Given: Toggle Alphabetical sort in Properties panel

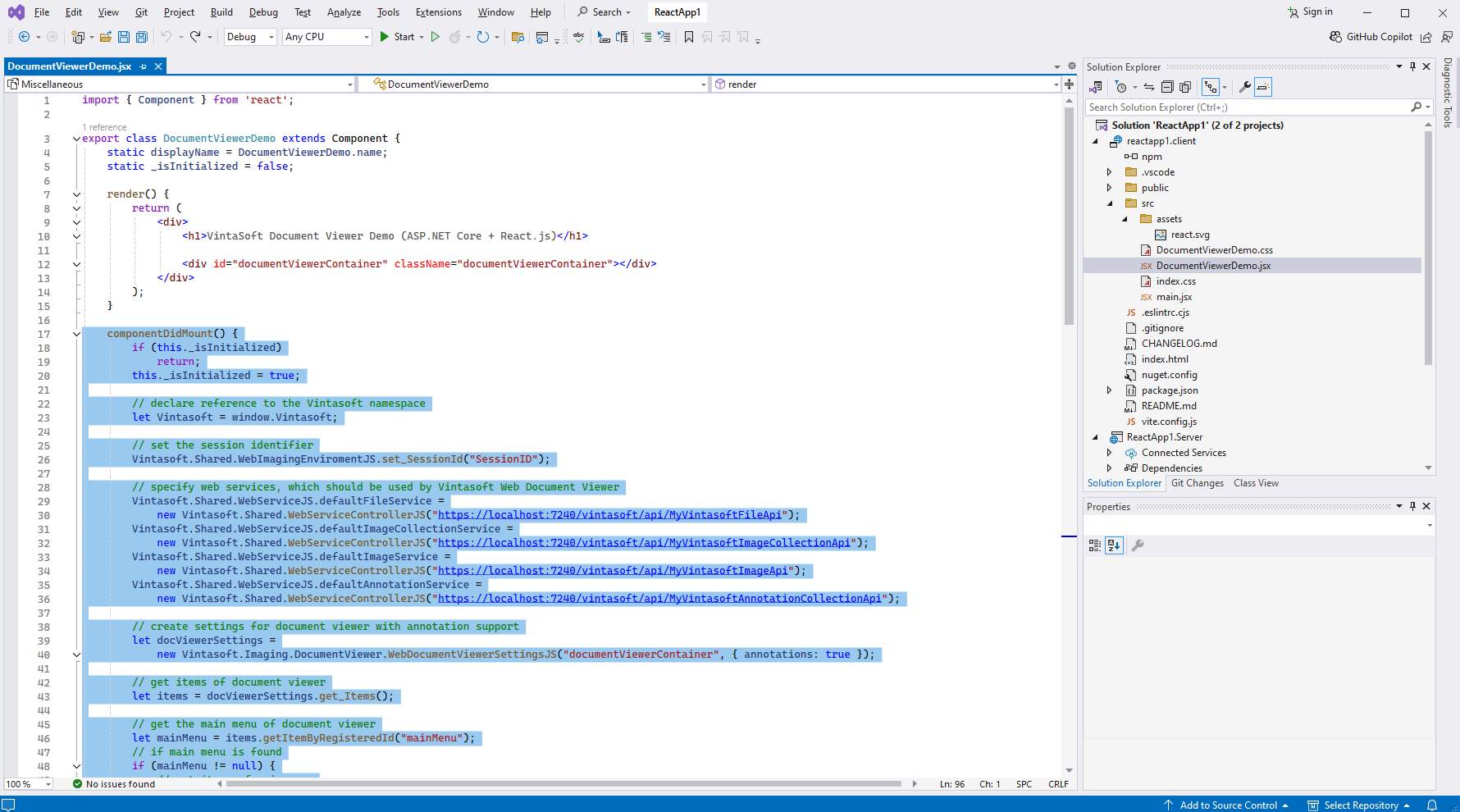Looking at the screenshot, I should point(1114,545).
